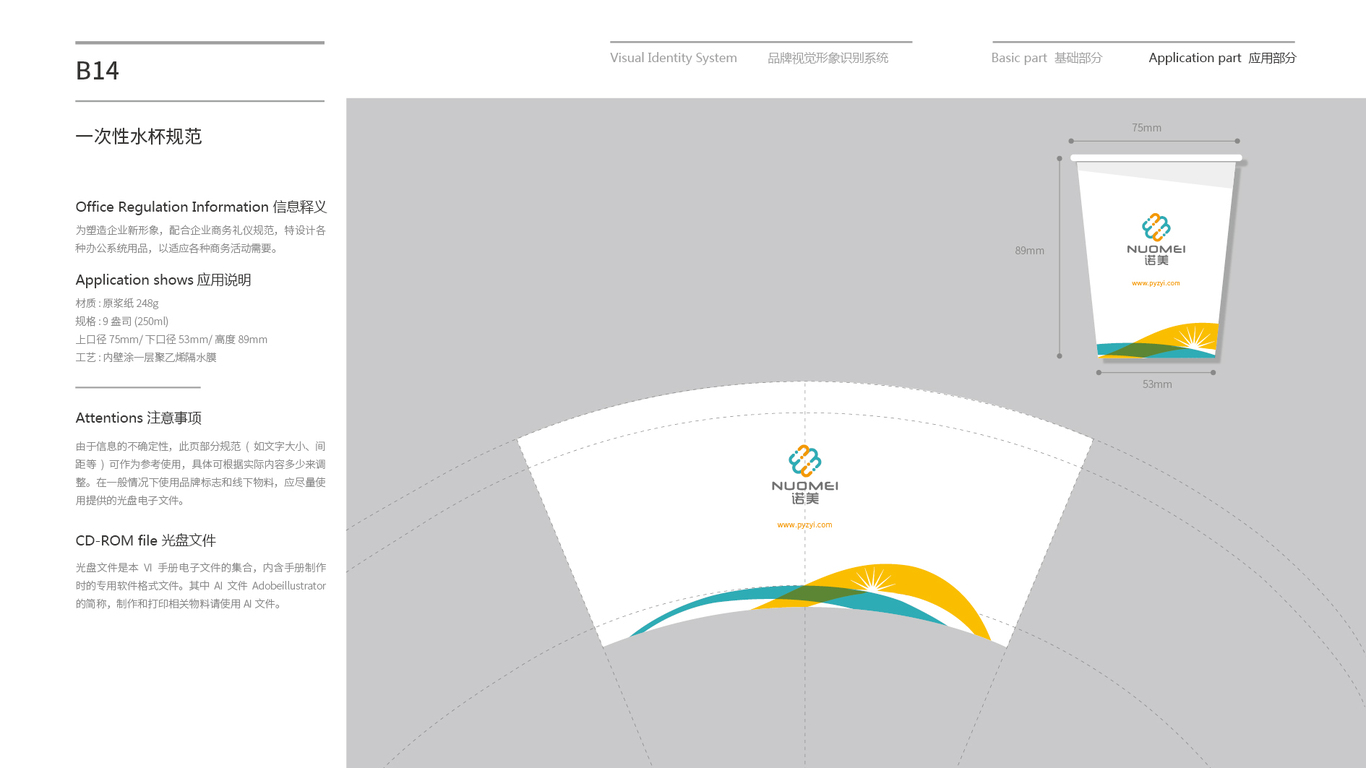Click the paragraph starting 为塑造企业新形象
Screen dimensions: 1366x768
point(201,240)
